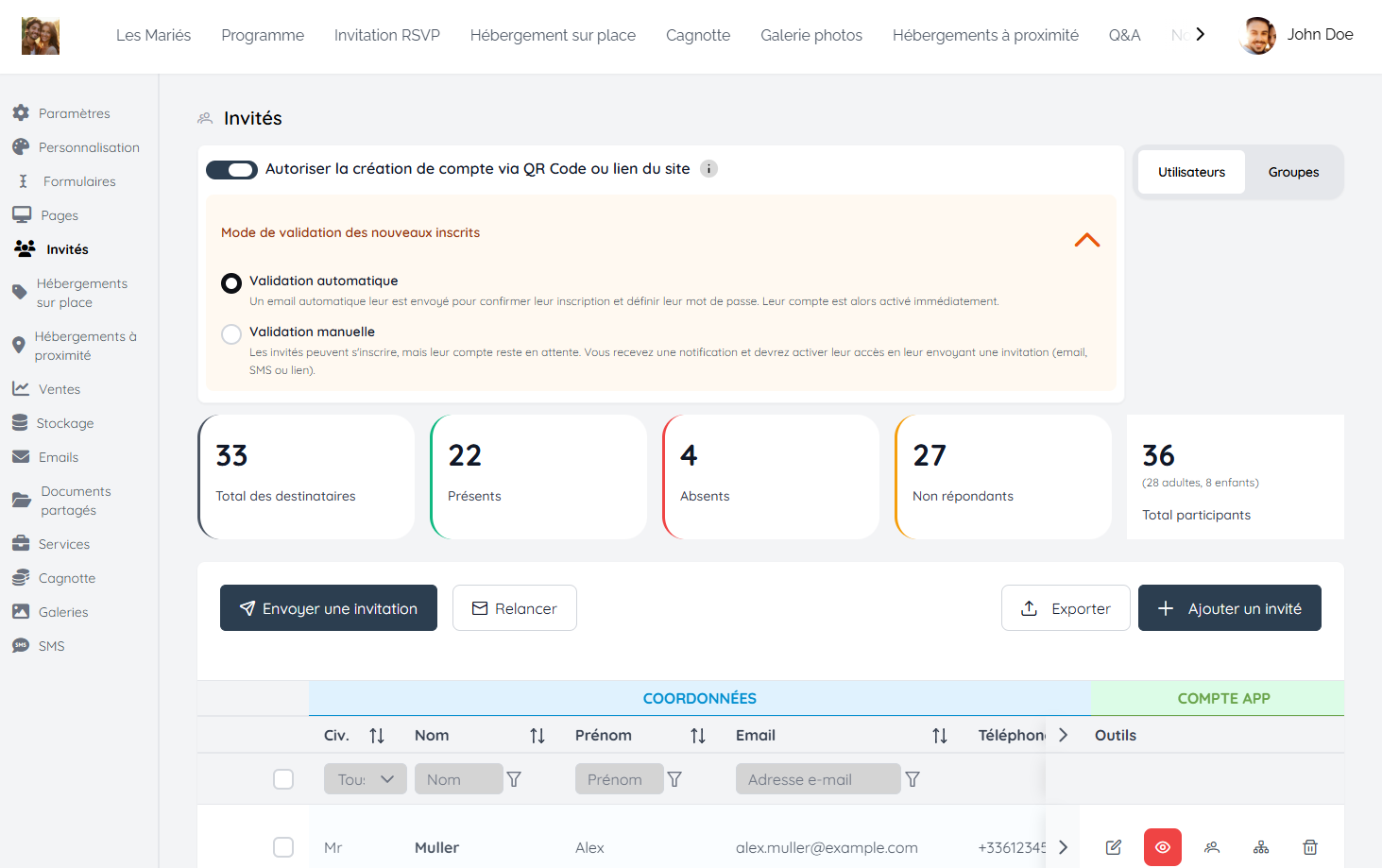This screenshot has width=1382, height=868.
Task: Click the Exporter button
Action: (1066, 608)
